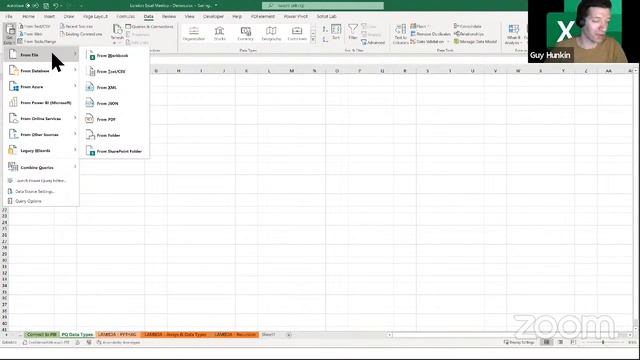The width and height of the screenshot is (640, 360).
Task: Switch to the Review ribbon tab
Action: click(x=169, y=16)
